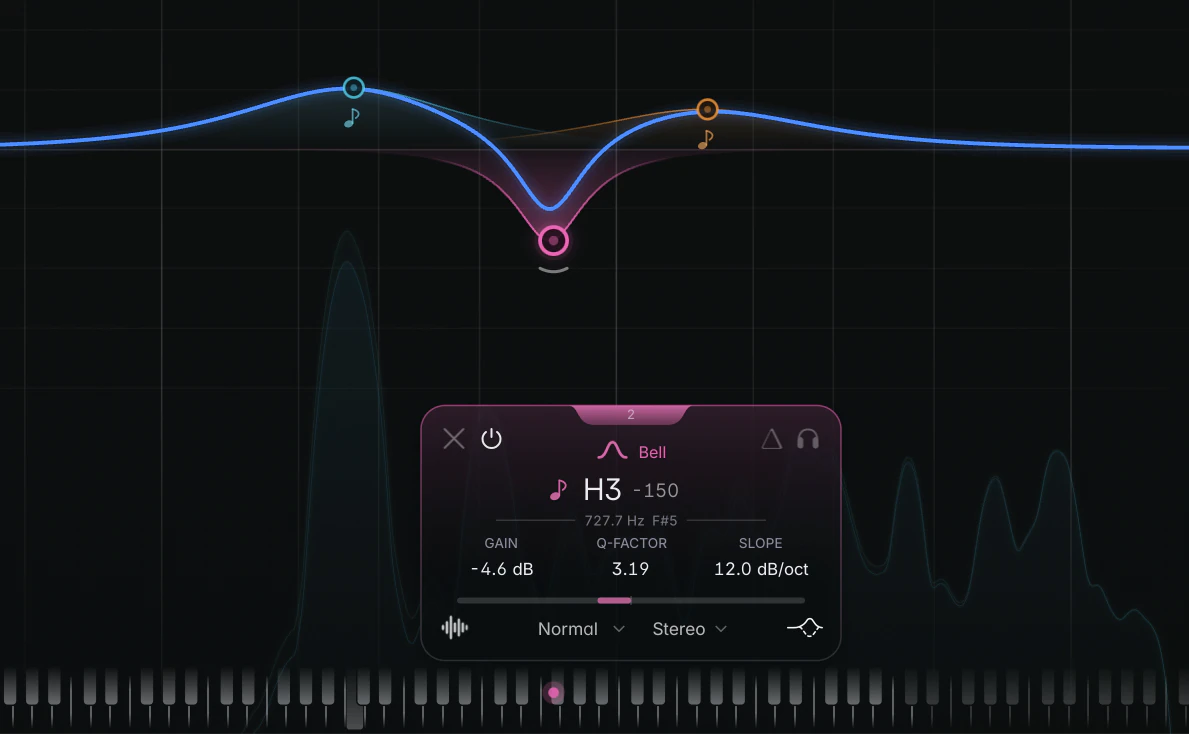This screenshot has height=734, width=1189.
Task: Click the pink note icon beside H3
Action: coord(558,490)
